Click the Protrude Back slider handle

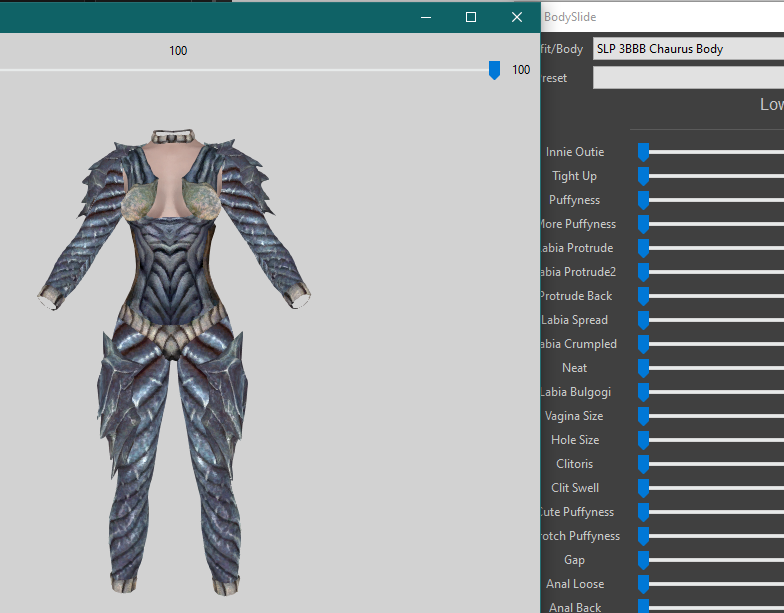[x=644, y=296]
